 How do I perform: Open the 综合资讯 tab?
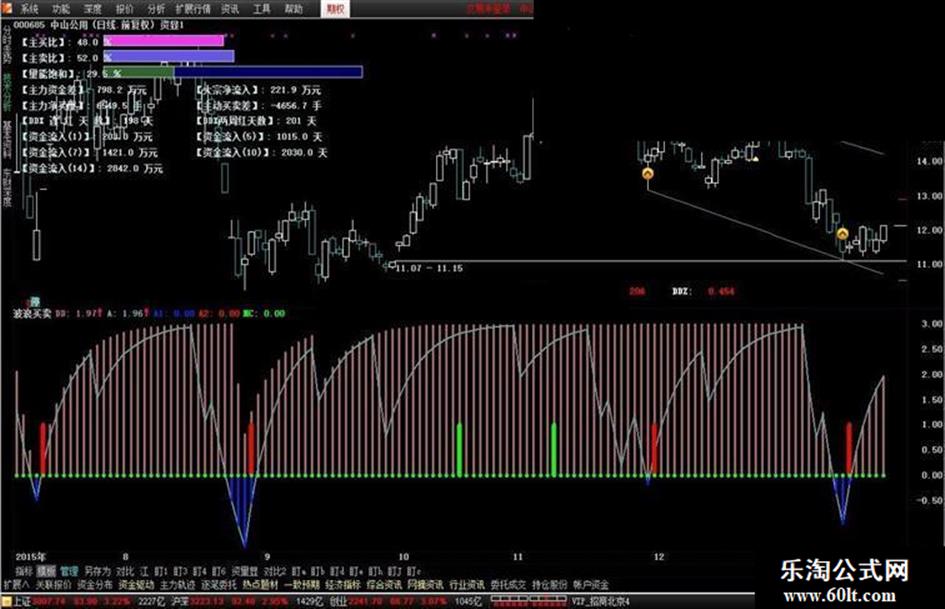tap(385, 585)
